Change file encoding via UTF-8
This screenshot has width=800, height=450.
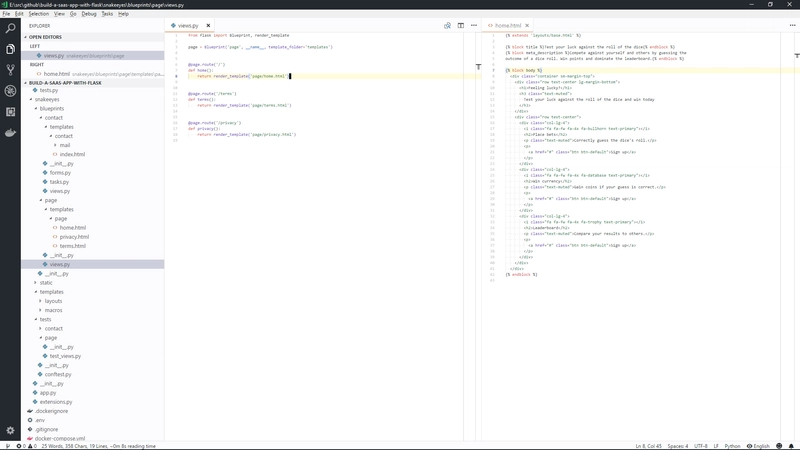tap(701, 446)
